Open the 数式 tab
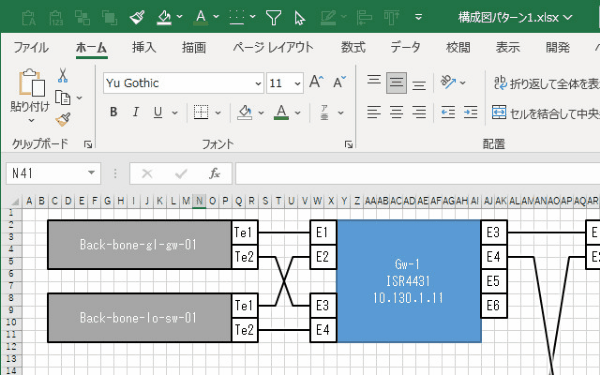 [353, 47]
